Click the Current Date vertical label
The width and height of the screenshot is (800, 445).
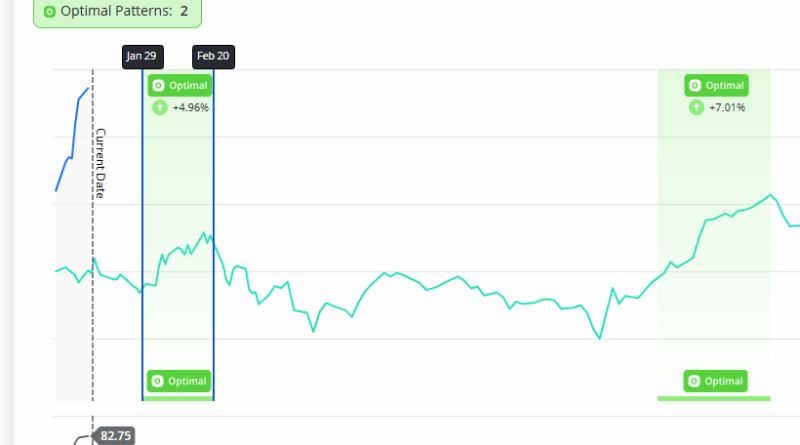point(100,163)
